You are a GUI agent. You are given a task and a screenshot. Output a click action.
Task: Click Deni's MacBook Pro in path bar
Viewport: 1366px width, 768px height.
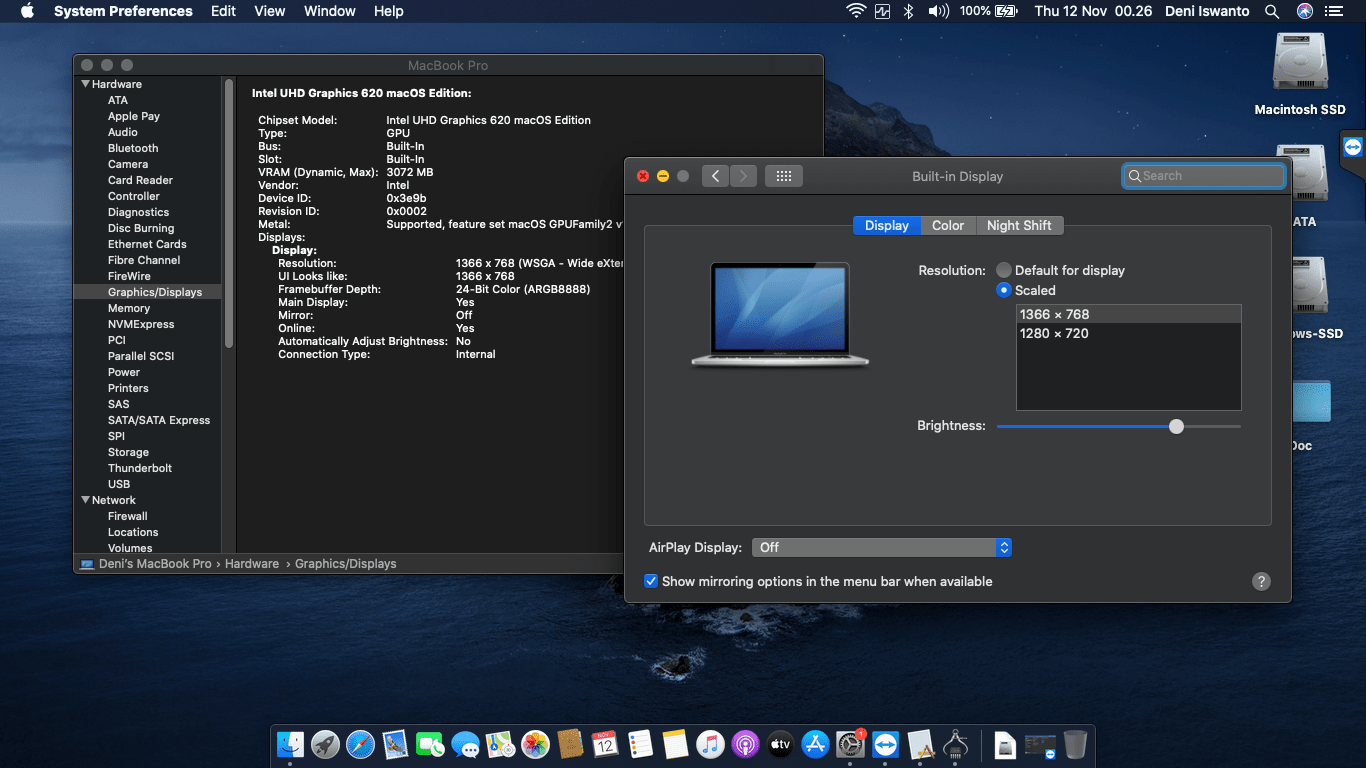pyautogui.click(x=146, y=564)
